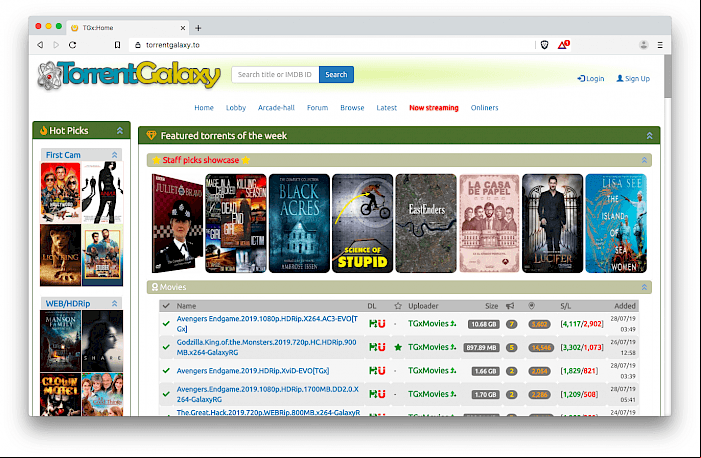Open the La Casa de Papel poster
This screenshot has height=458, width=701.
[x=489, y=223]
